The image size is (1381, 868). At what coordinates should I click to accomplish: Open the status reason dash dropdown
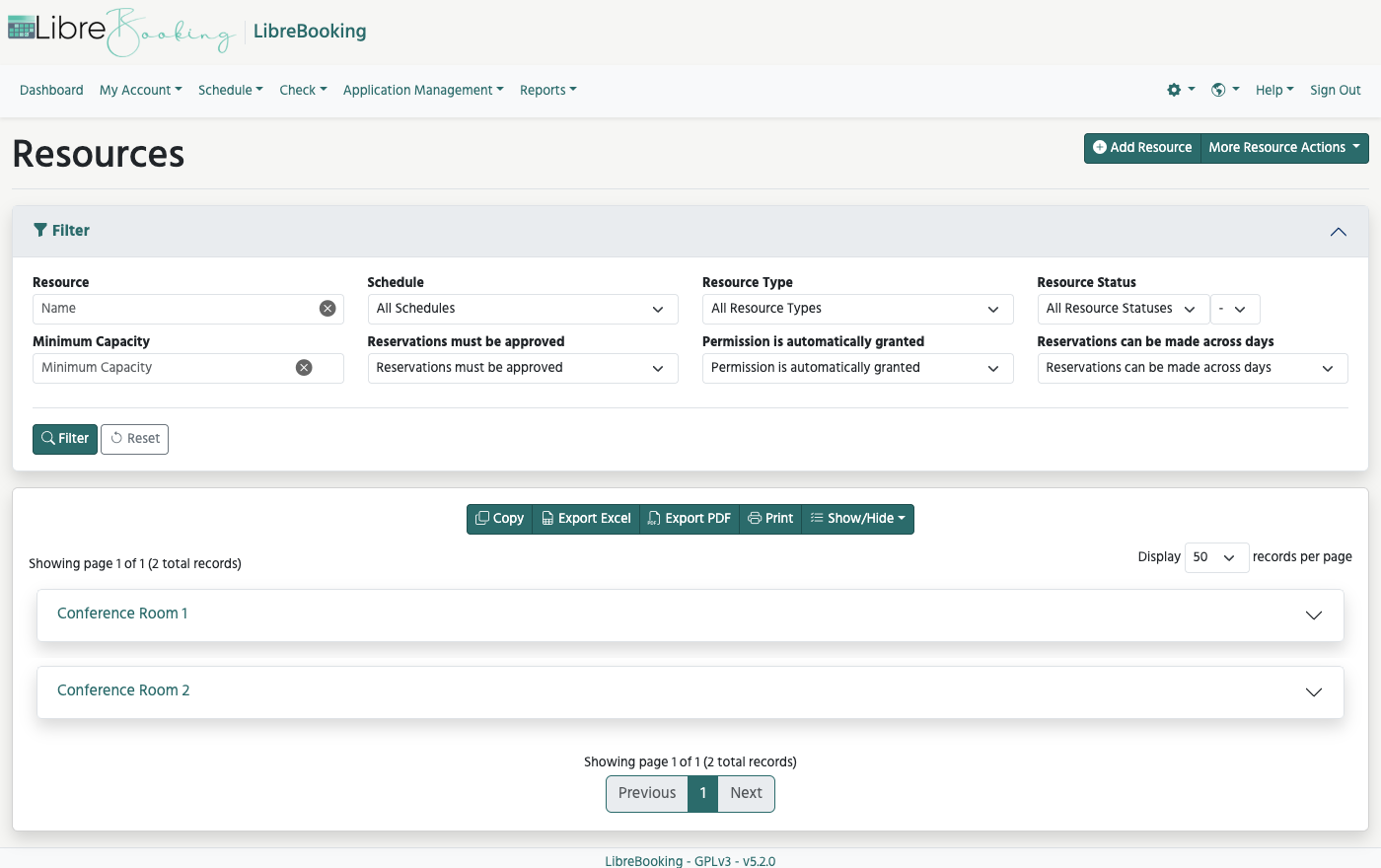click(1235, 309)
